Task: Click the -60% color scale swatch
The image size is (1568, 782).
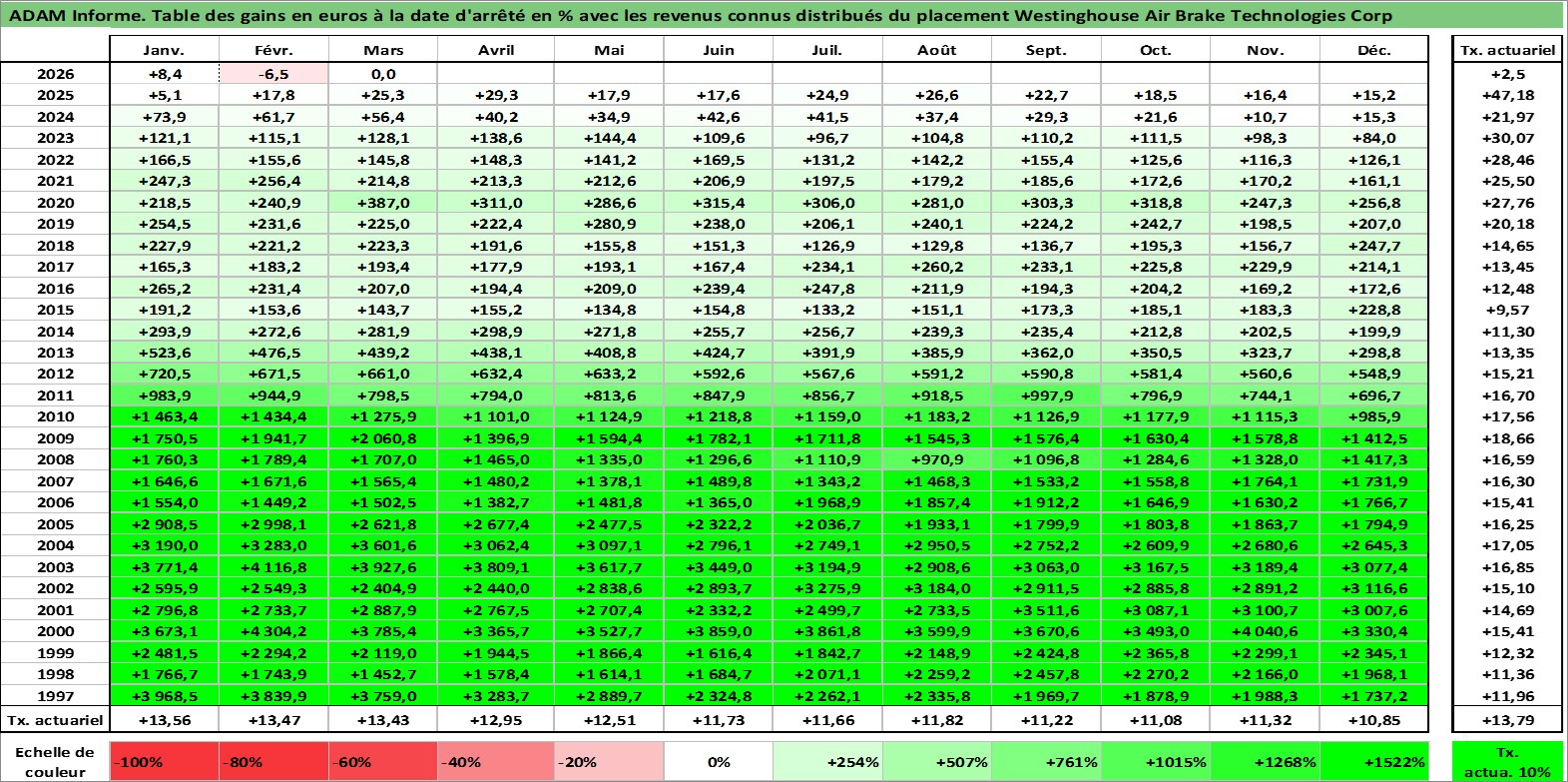Action: pos(383,761)
